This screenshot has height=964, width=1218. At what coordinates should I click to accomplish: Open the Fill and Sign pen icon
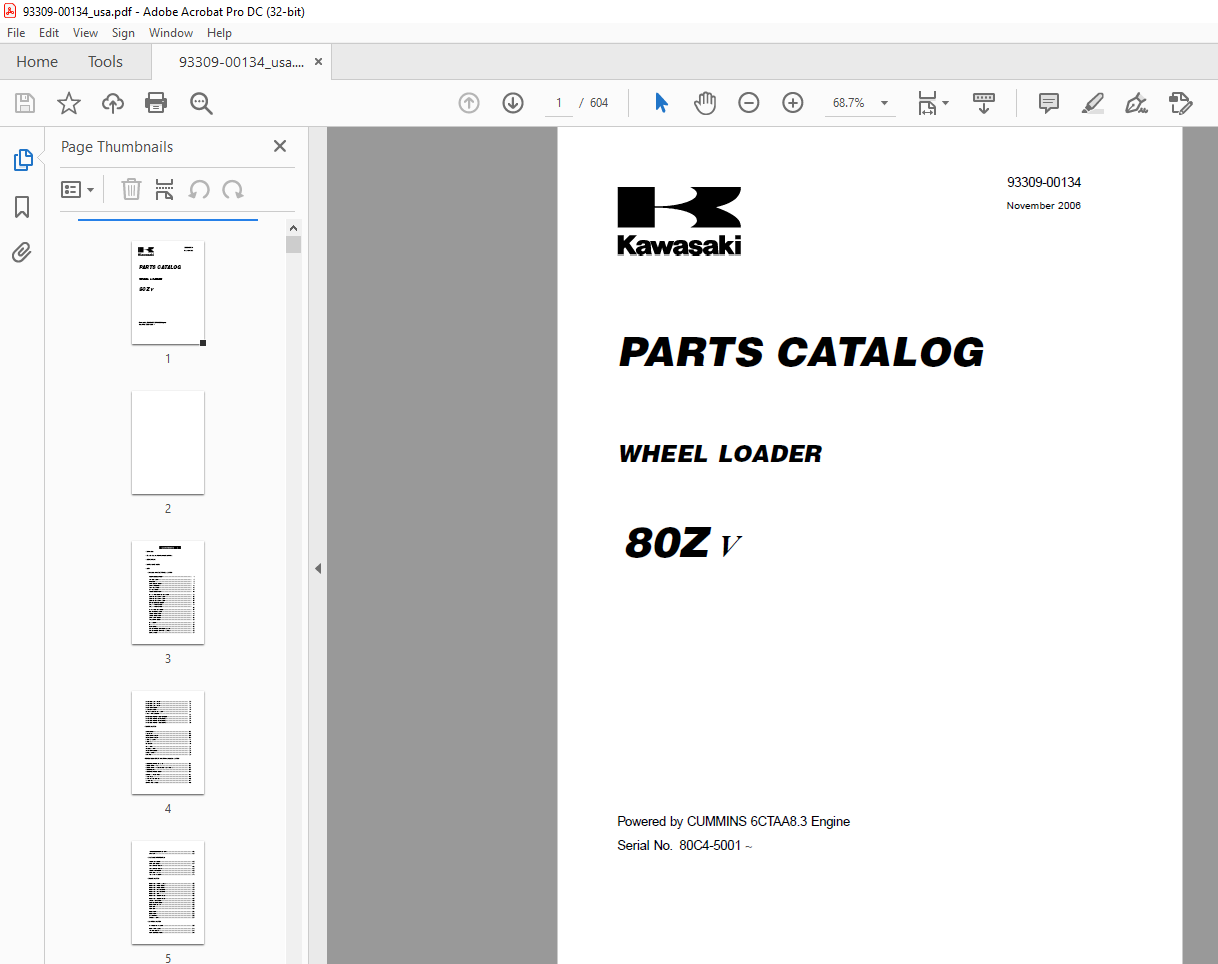pyautogui.click(x=1136, y=103)
